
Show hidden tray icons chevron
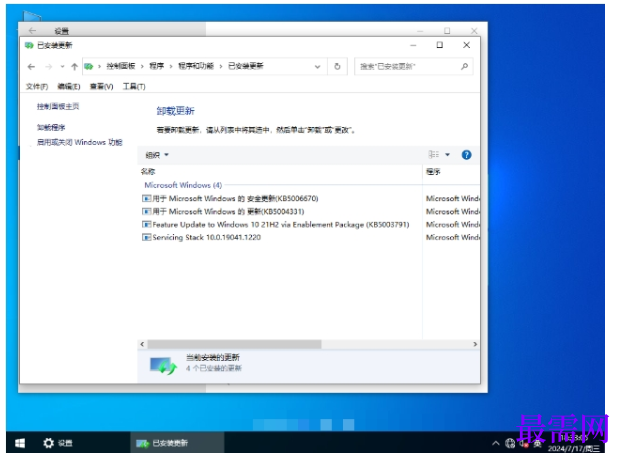[496, 443]
